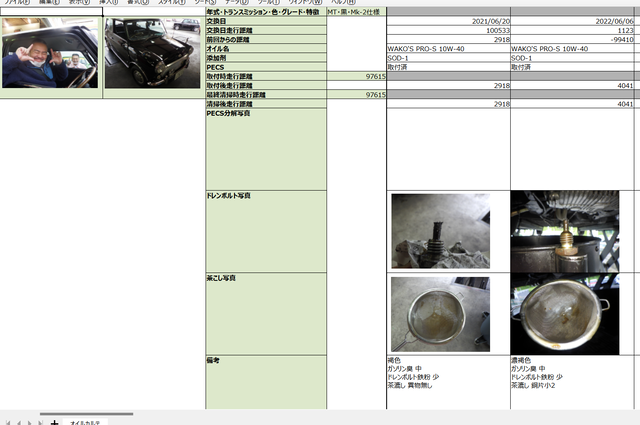Select the 交換日走行距離 label cell
640x425 pixels.
[266, 30]
